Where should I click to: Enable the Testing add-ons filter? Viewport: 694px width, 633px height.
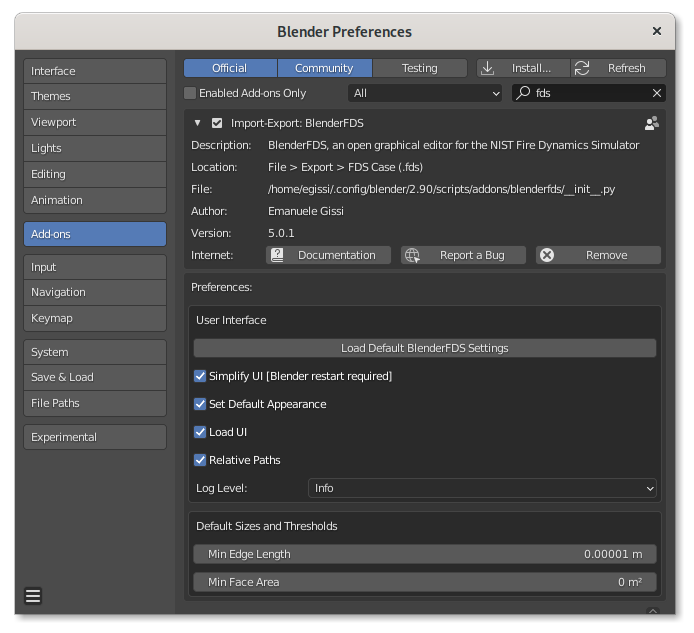point(420,68)
